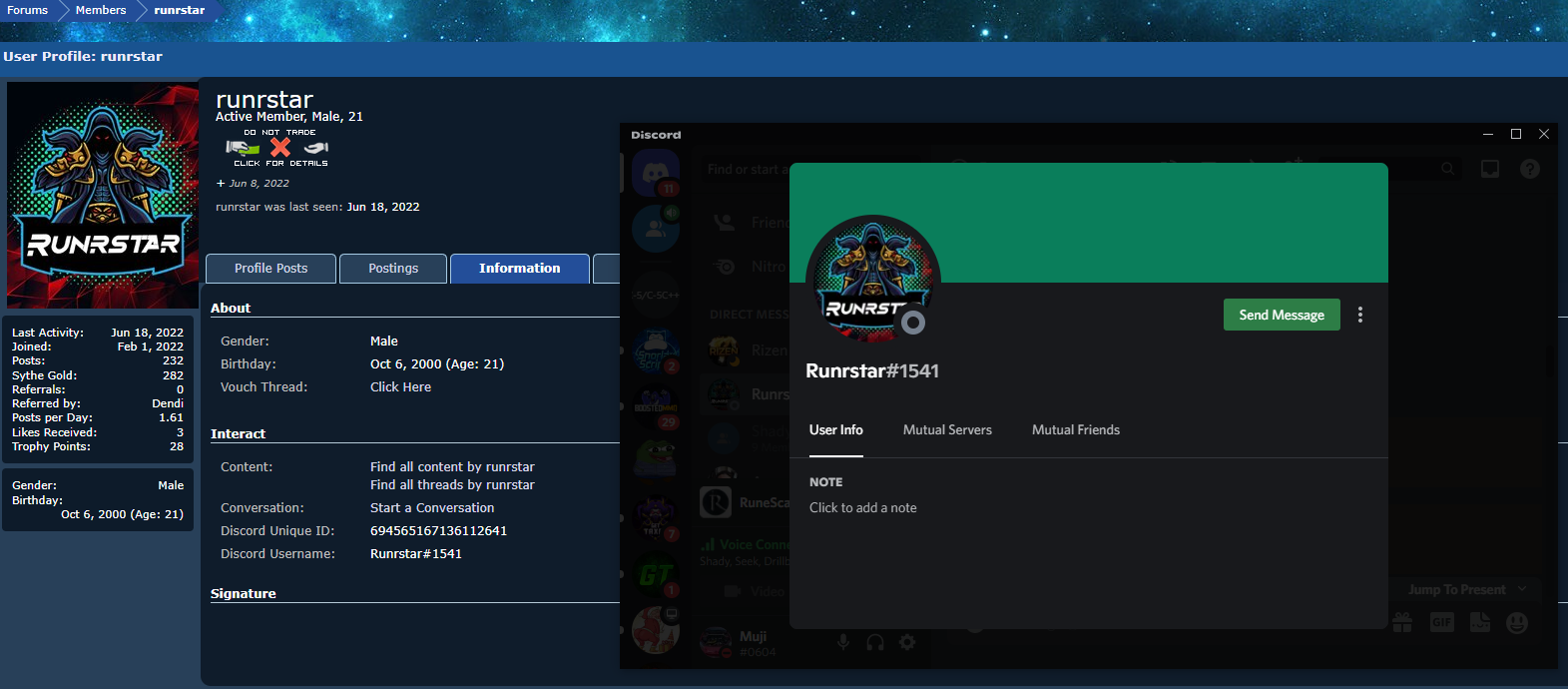This screenshot has width=1568, height=689.
Task: Open the sticker picker icon
Action: (x=1480, y=623)
